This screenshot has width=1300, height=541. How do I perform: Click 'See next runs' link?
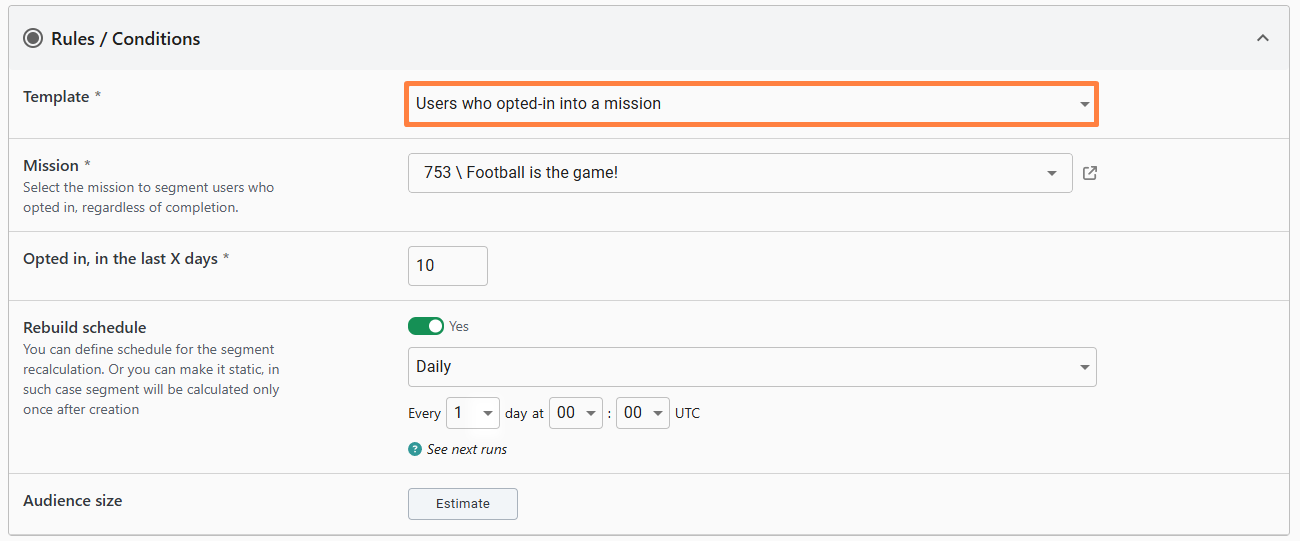466,449
